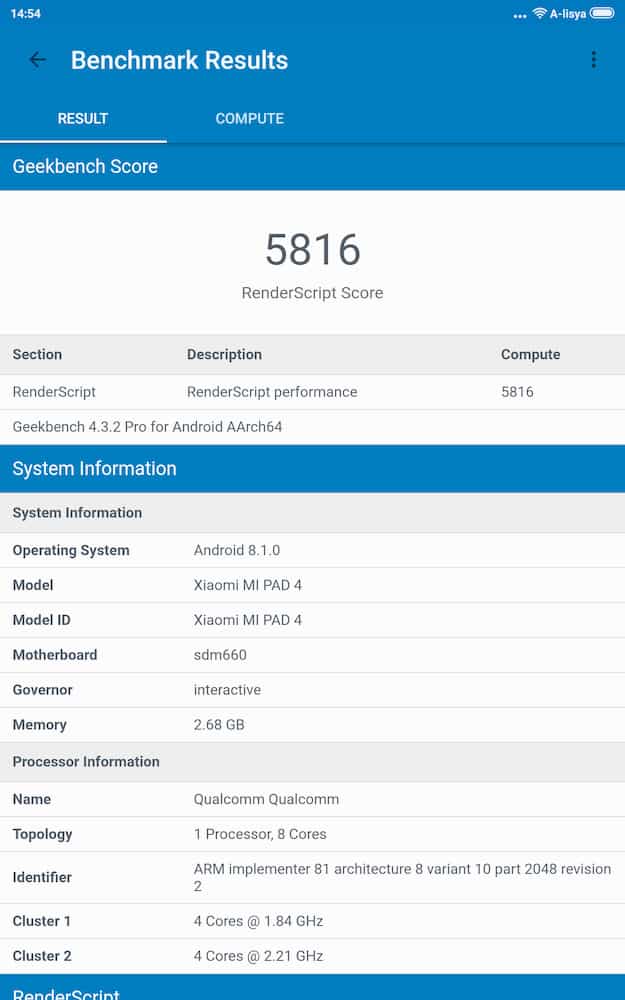Tap the Operating System Android 8.1.0 row
The width and height of the screenshot is (625, 1000).
pyautogui.click(x=312, y=550)
